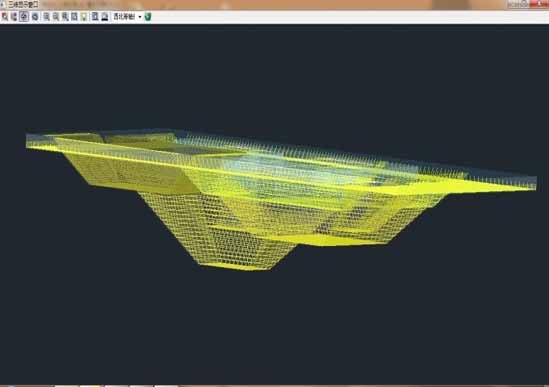Click the red pointer tool icon in toolbar

[x=5, y=16]
